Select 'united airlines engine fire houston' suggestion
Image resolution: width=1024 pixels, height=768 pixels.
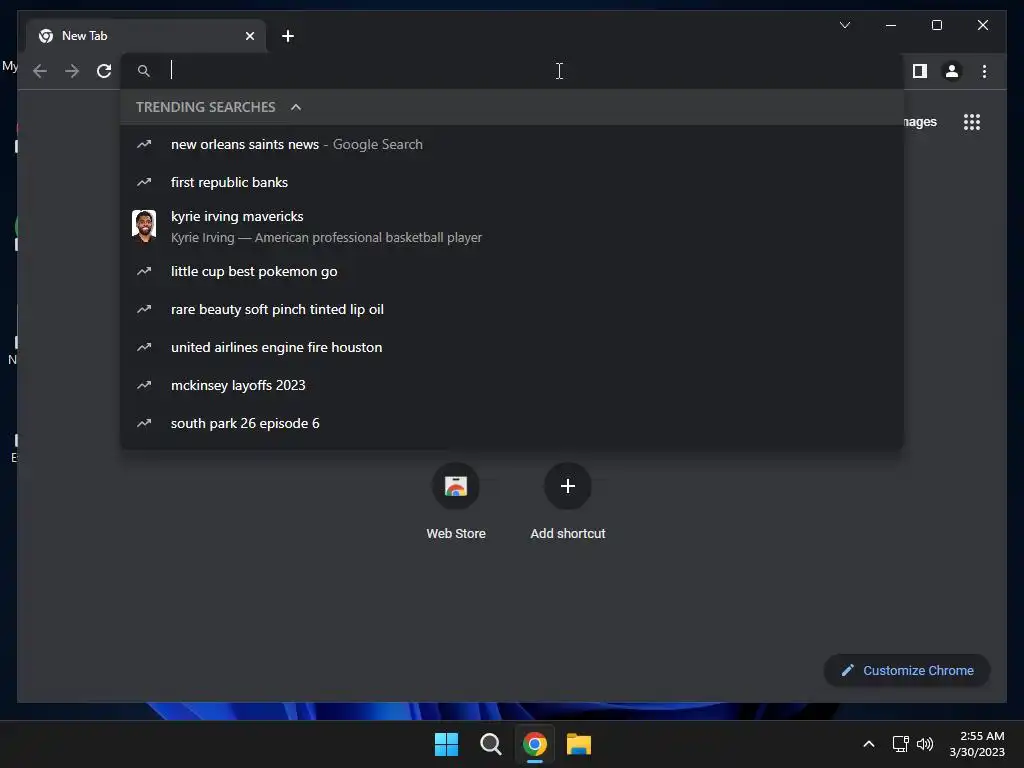click(512, 347)
